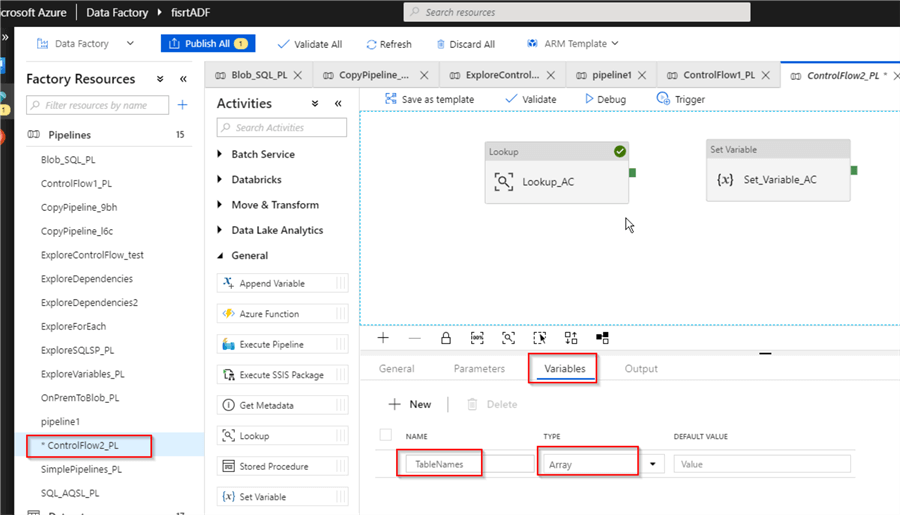Click the Set_Variable_AC node on canvas
This screenshot has height=515, width=900.
point(778,171)
